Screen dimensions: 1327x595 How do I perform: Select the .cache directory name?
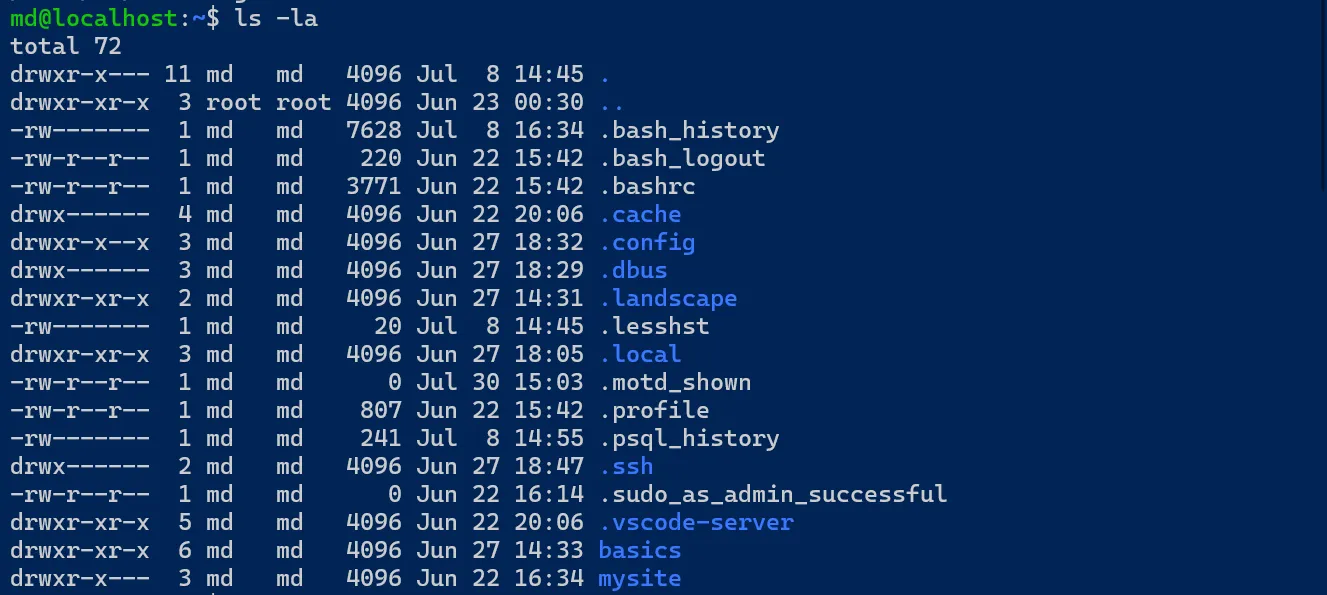coord(639,215)
